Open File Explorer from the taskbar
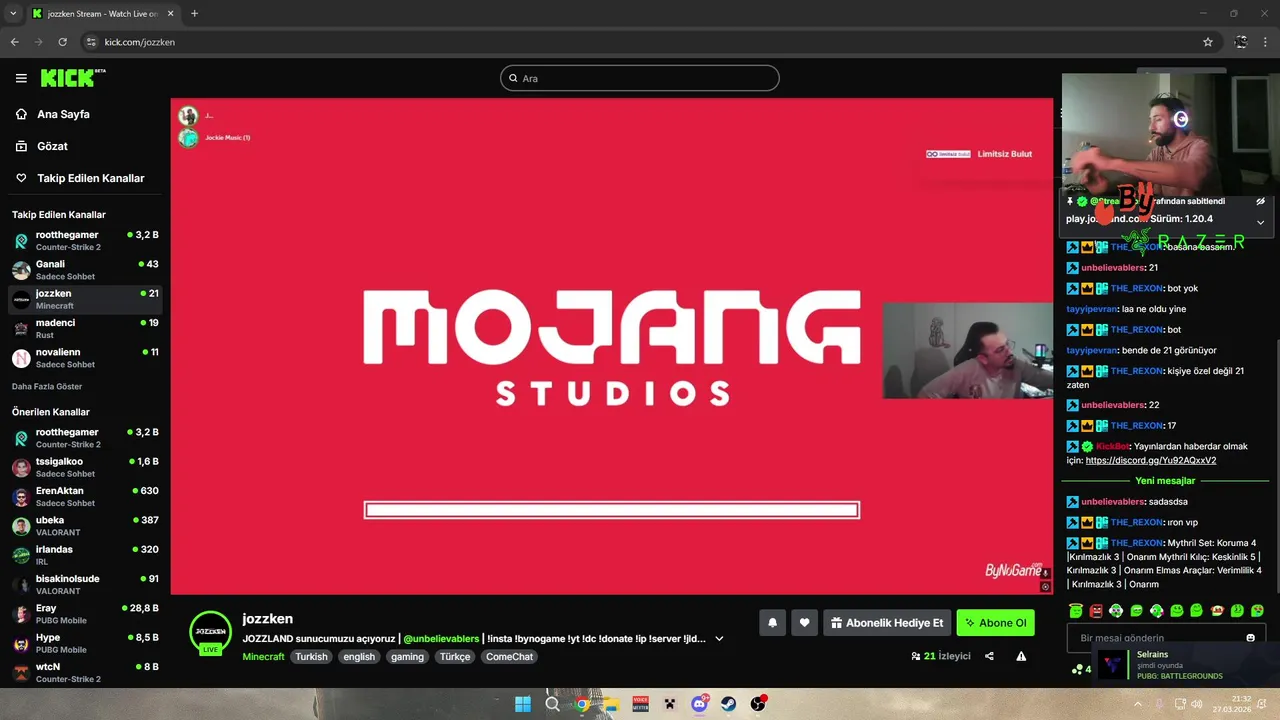Image resolution: width=1280 pixels, height=720 pixels. tap(611, 704)
